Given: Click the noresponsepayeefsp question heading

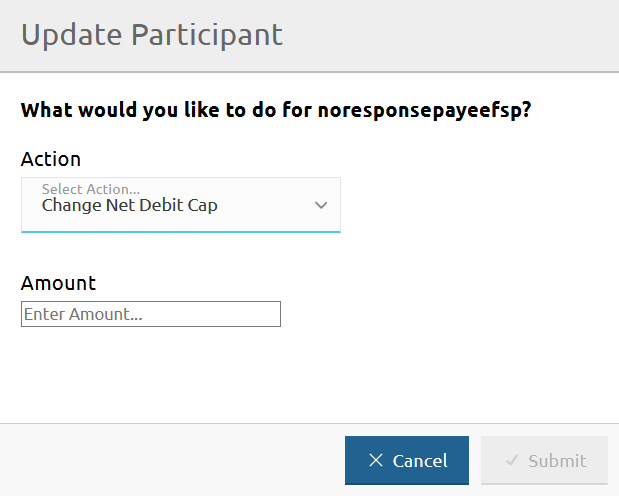Looking at the screenshot, I should pyautogui.click(x=276, y=110).
